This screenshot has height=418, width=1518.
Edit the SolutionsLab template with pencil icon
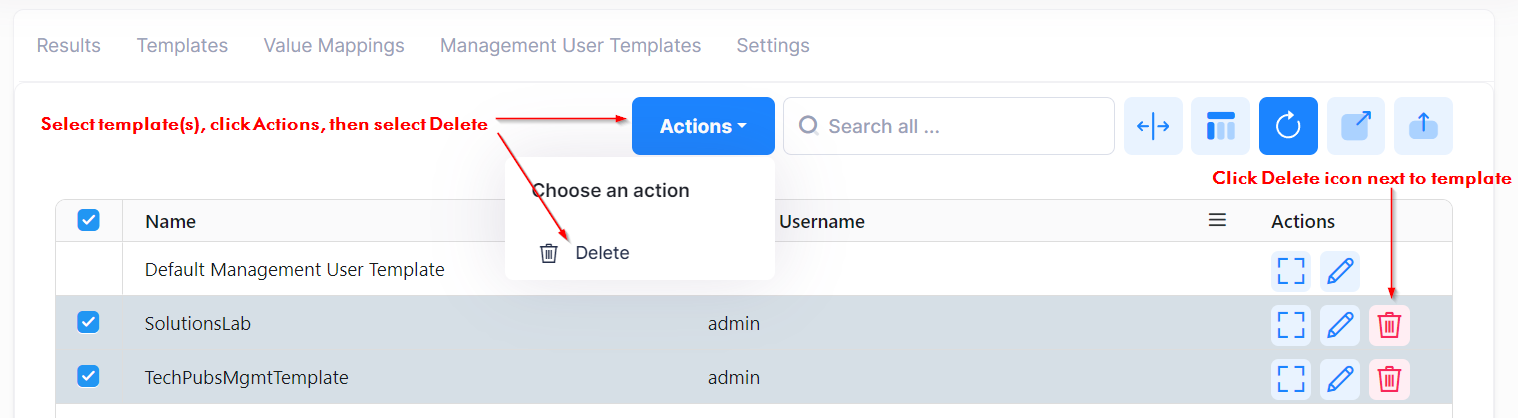[1340, 325]
